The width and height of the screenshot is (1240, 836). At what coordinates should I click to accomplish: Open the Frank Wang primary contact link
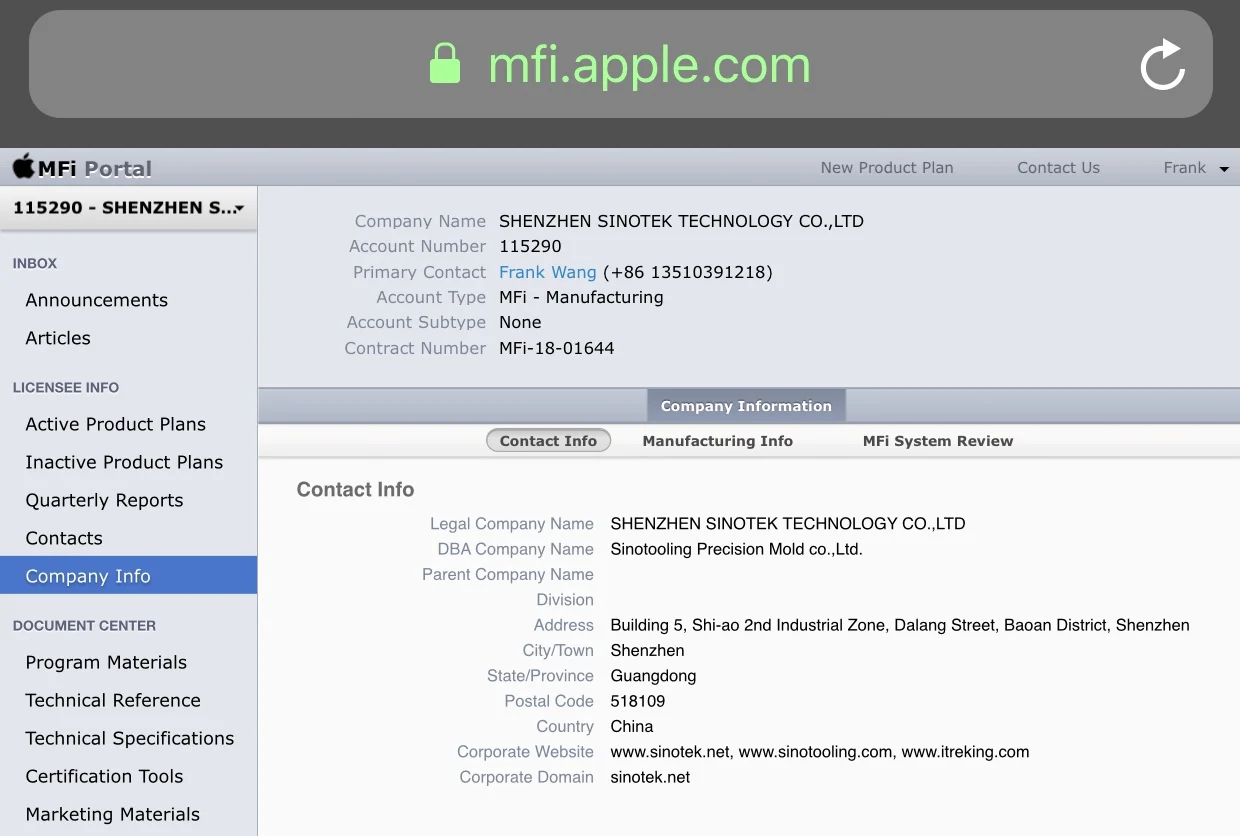coord(547,272)
